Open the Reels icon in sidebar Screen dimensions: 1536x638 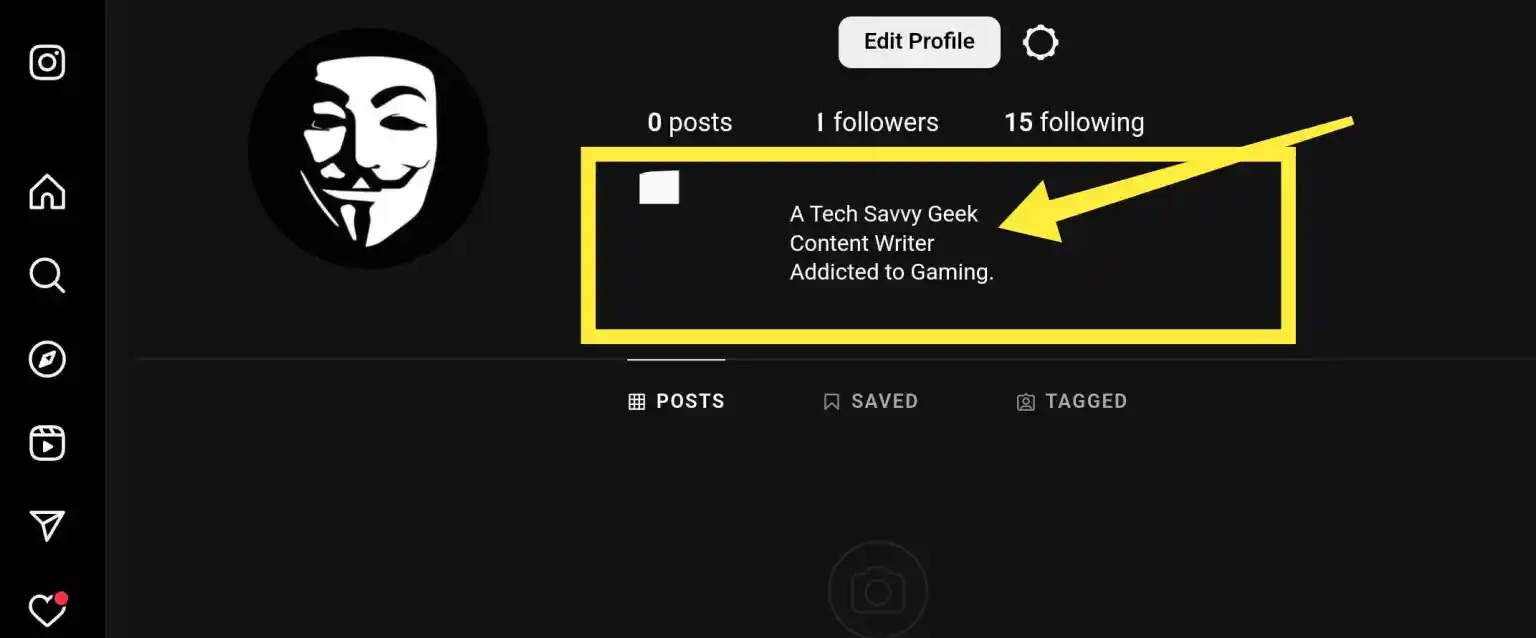[x=47, y=443]
